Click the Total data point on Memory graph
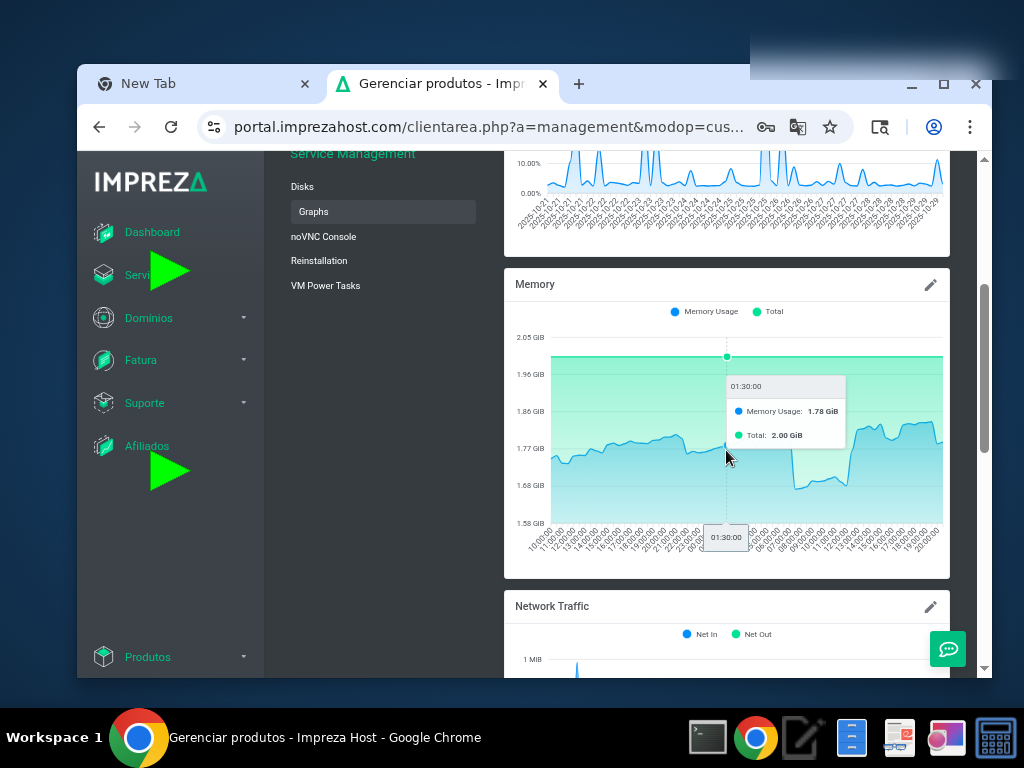 pyautogui.click(x=727, y=357)
